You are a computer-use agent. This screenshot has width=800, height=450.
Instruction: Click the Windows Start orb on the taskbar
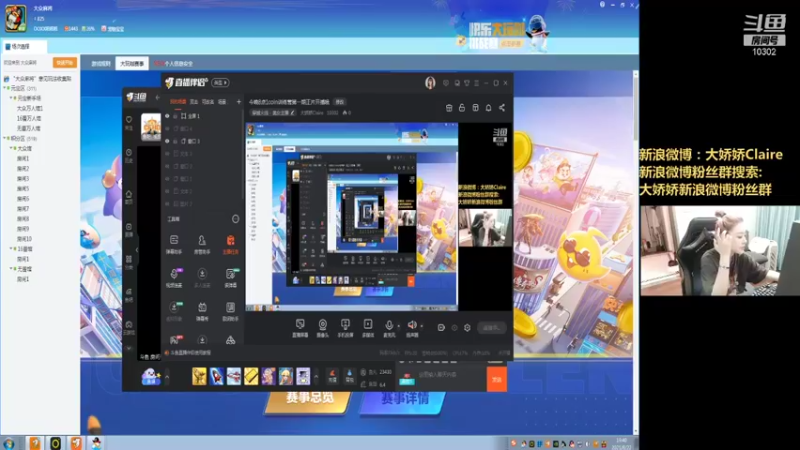pos(9,443)
